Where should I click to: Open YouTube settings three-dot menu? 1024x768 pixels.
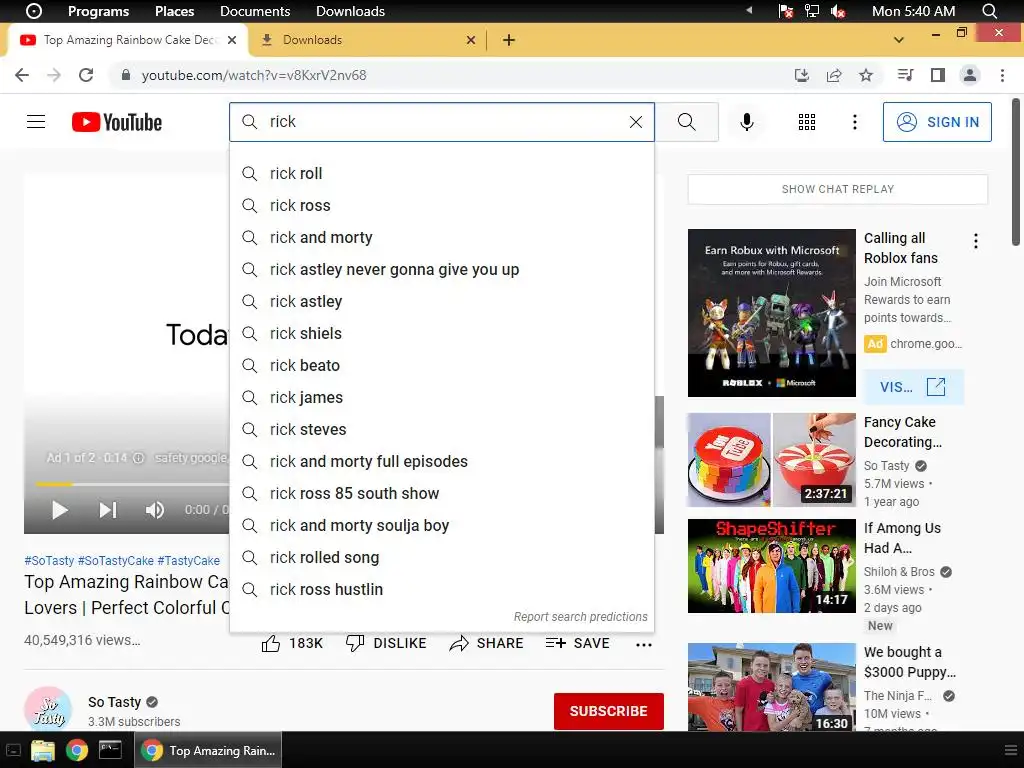click(854, 122)
